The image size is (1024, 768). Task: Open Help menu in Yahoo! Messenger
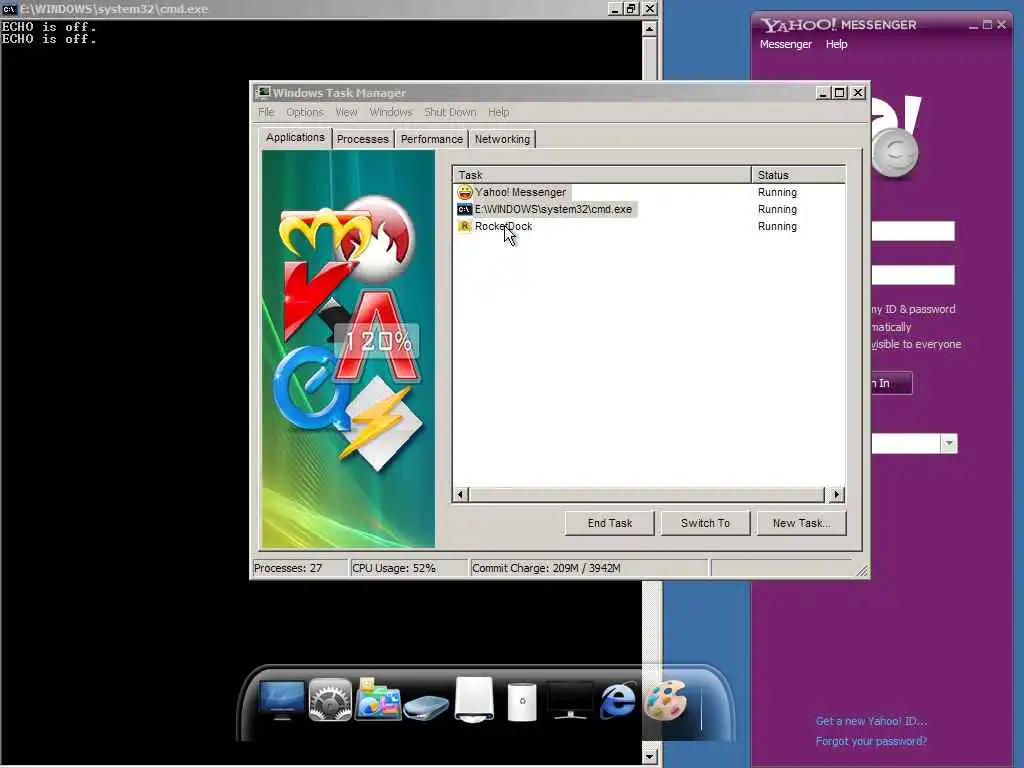(x=836, y=44)
